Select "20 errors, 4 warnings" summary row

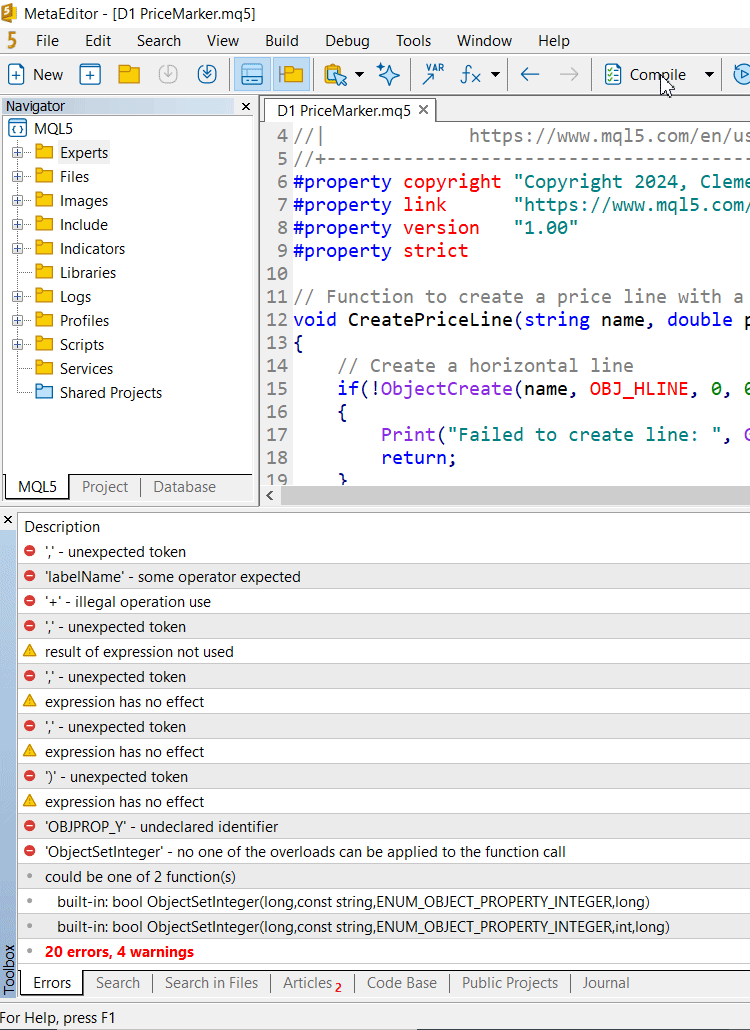point(384,952)
